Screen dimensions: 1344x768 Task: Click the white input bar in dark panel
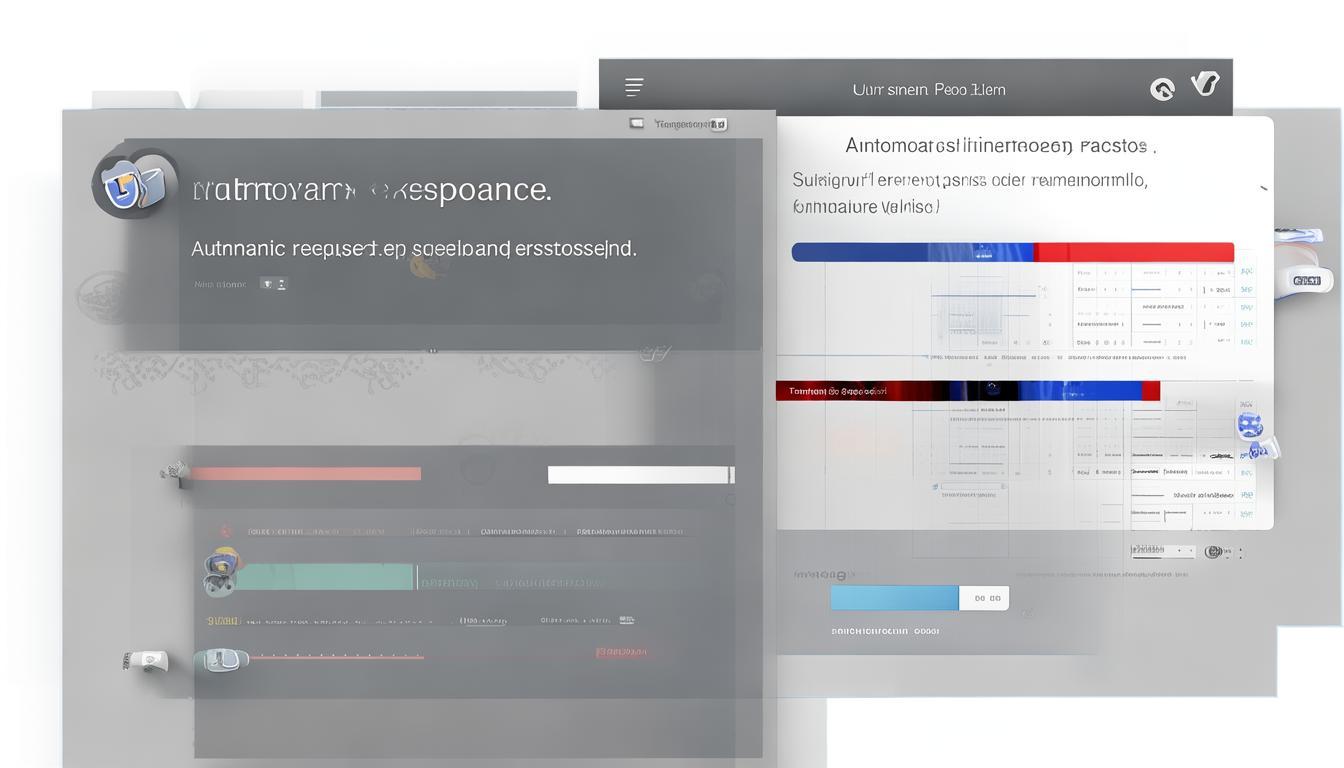(640, 475)
